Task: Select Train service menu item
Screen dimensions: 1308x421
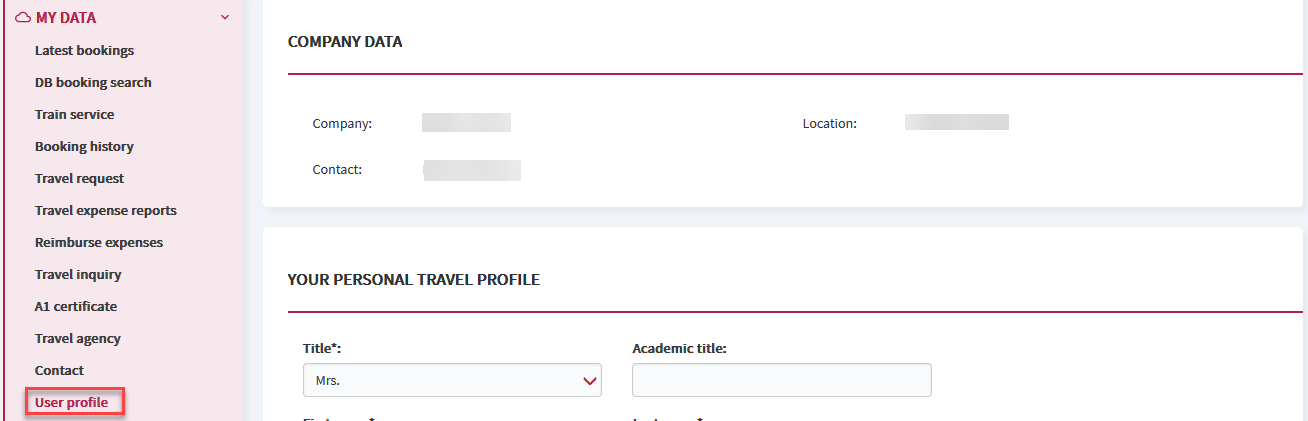Action: click(x=75, y=114)
